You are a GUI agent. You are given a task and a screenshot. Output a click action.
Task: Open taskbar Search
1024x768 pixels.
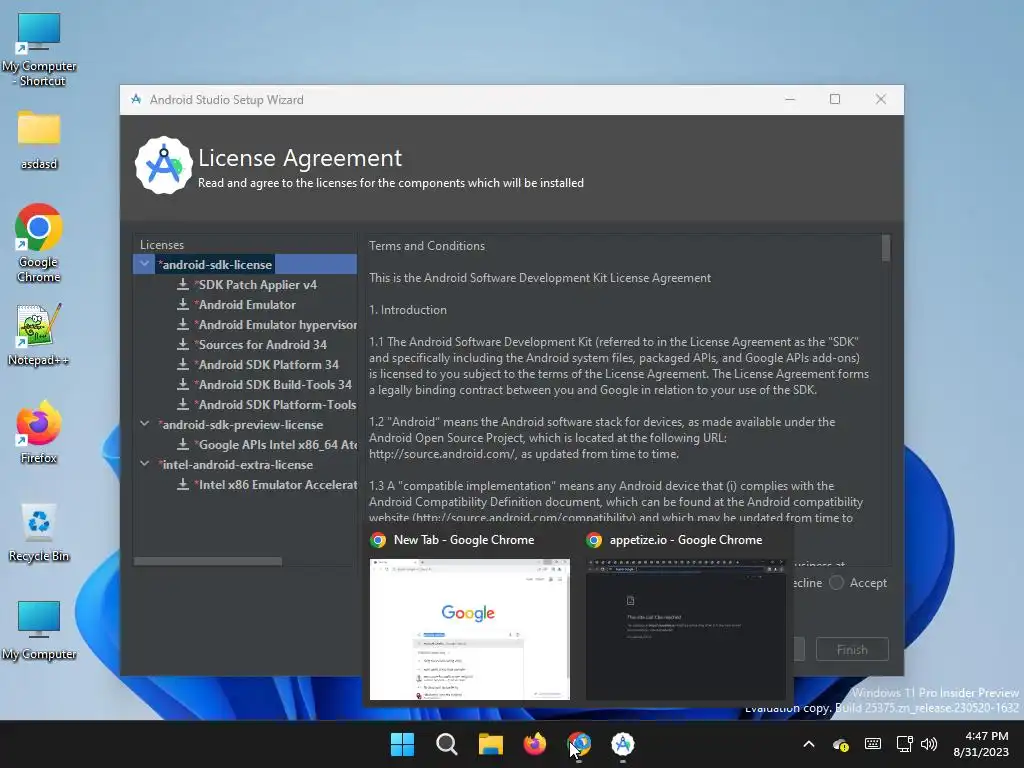(447, 744)
